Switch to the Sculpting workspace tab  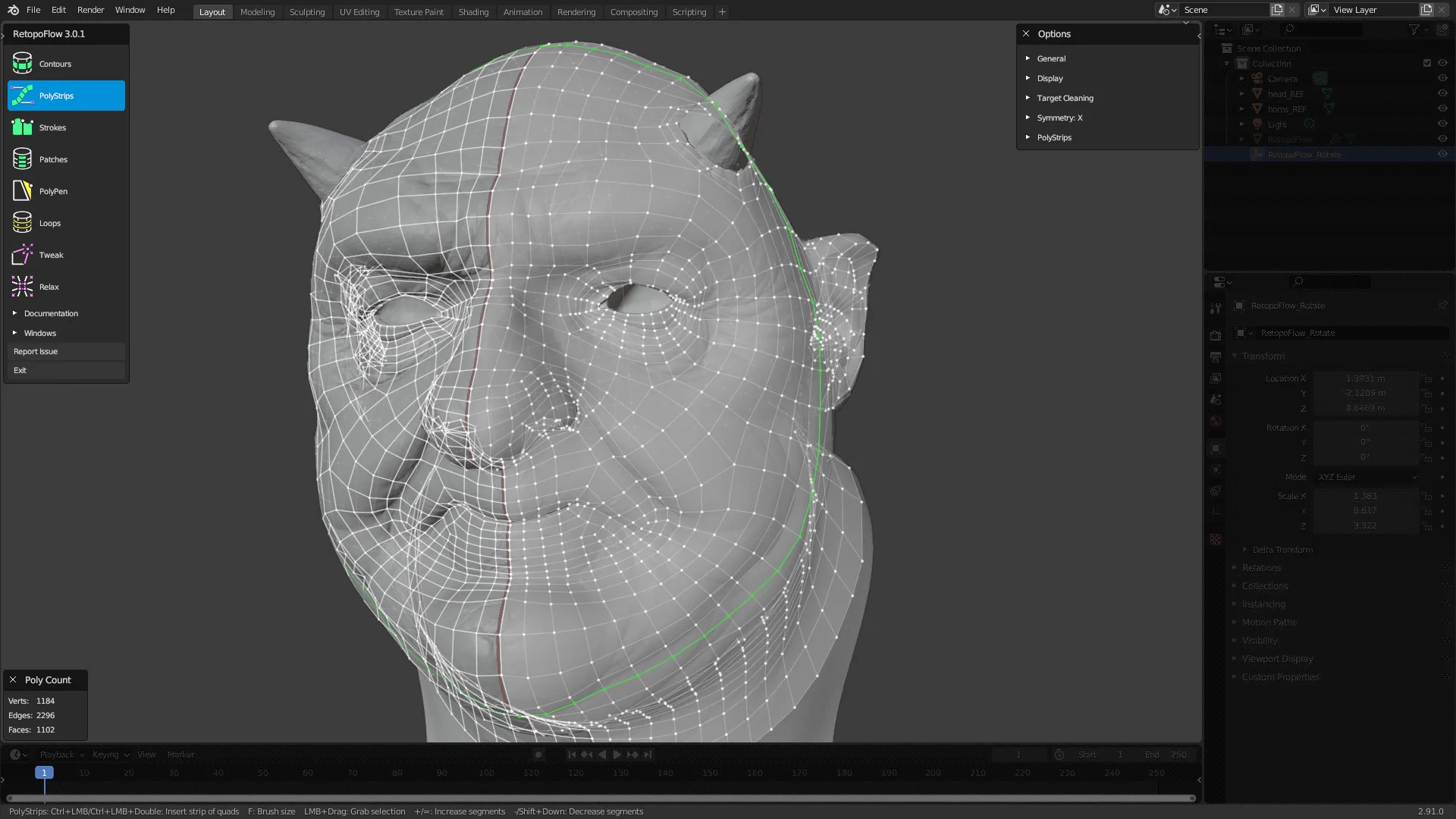coord(306,11)
